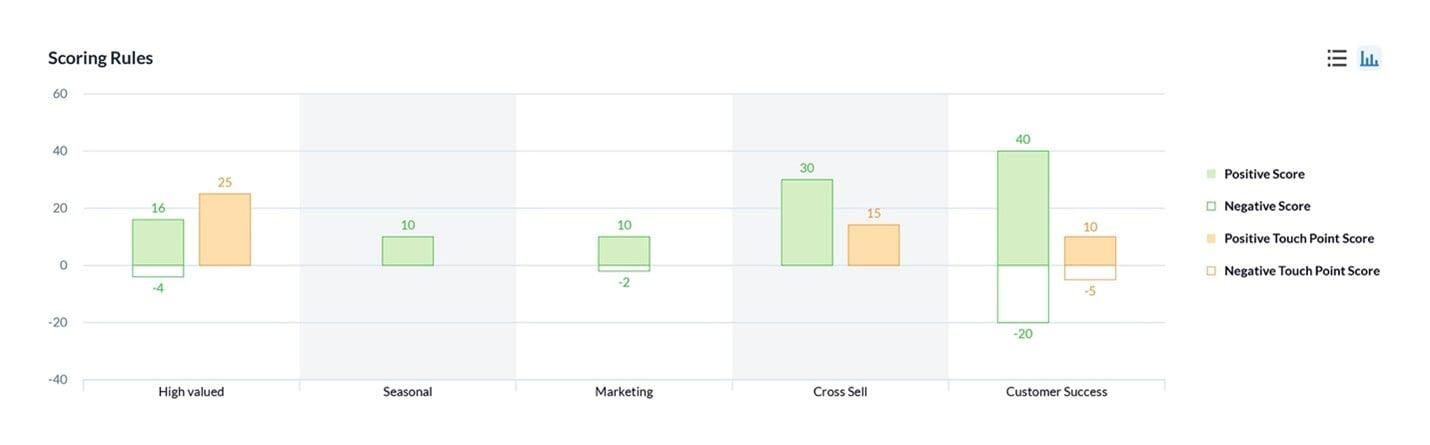The width and height of the screenshot is (1430, 445).
Task: Click Customer Success orange bar (10)
Action: (x=1090, y=251)
